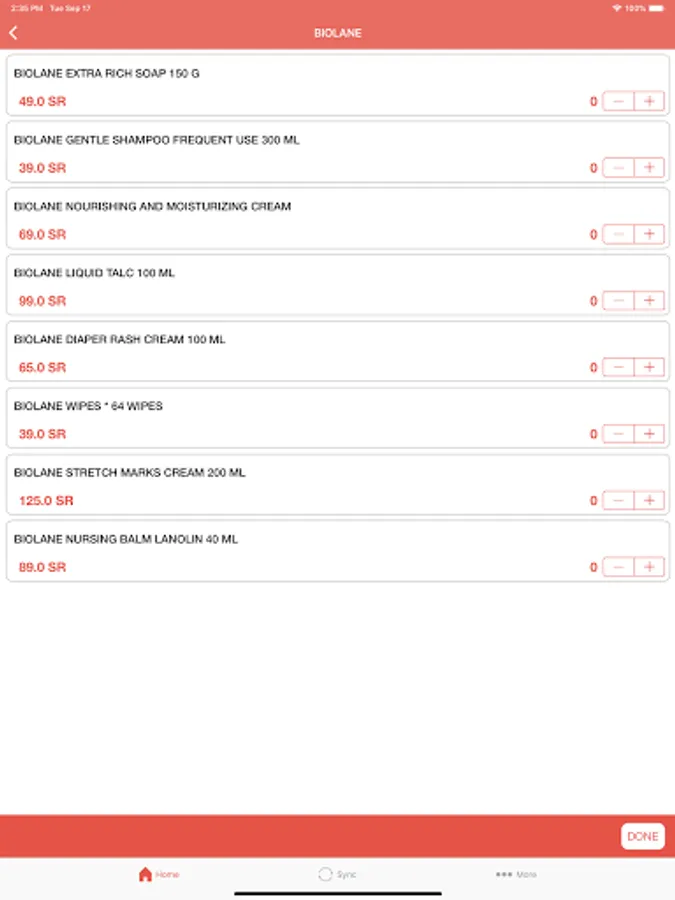Increase Diaper Rash Cream quantity
Image resolution: width=675 pixels, height=900 pixels.
649,367
